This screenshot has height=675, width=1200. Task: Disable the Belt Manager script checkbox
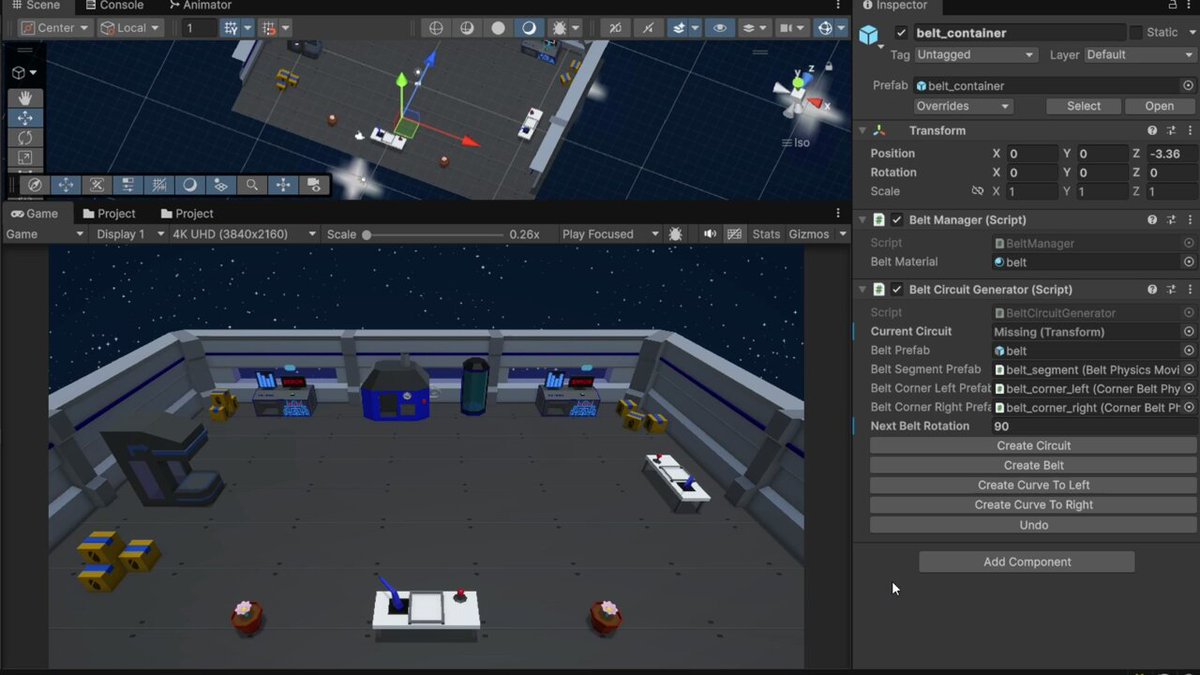(x=897, y=220)
